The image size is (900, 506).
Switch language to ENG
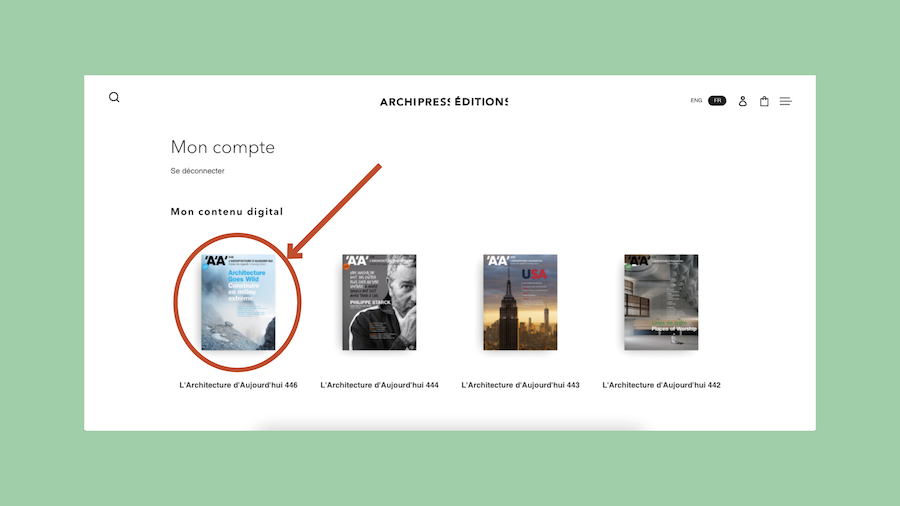696,100
